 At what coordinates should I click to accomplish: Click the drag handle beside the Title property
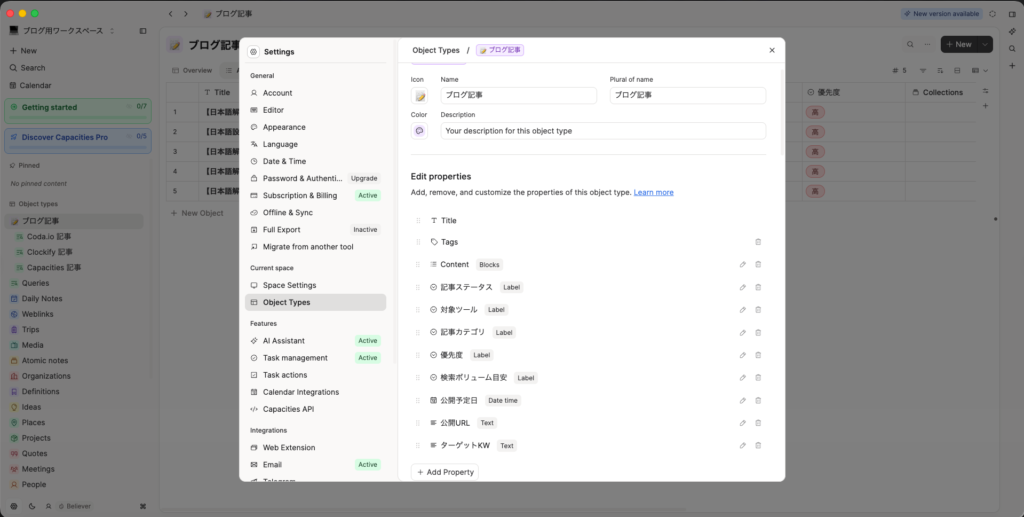coord(418,221)
